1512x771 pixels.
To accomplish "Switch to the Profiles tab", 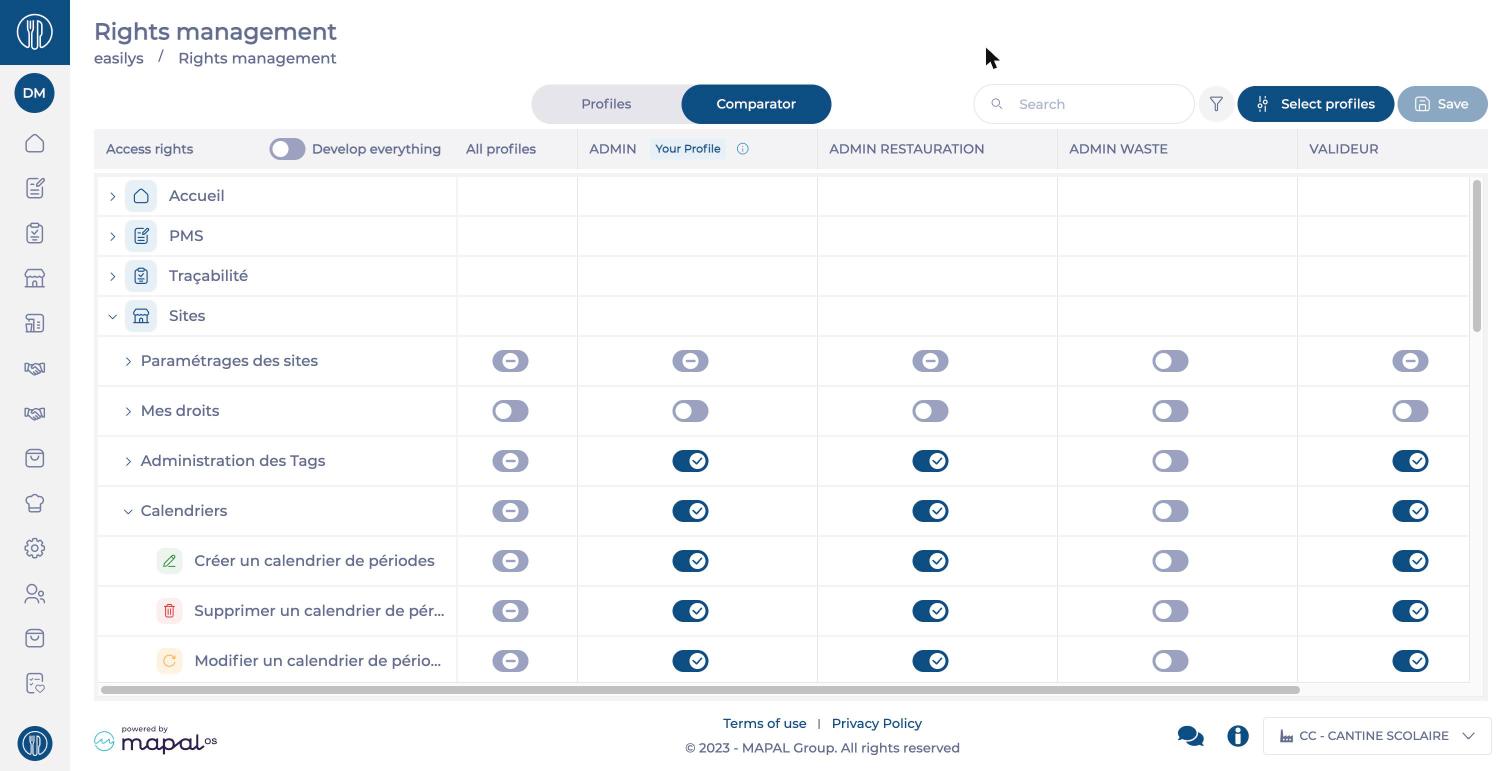I will click(606, 104).
